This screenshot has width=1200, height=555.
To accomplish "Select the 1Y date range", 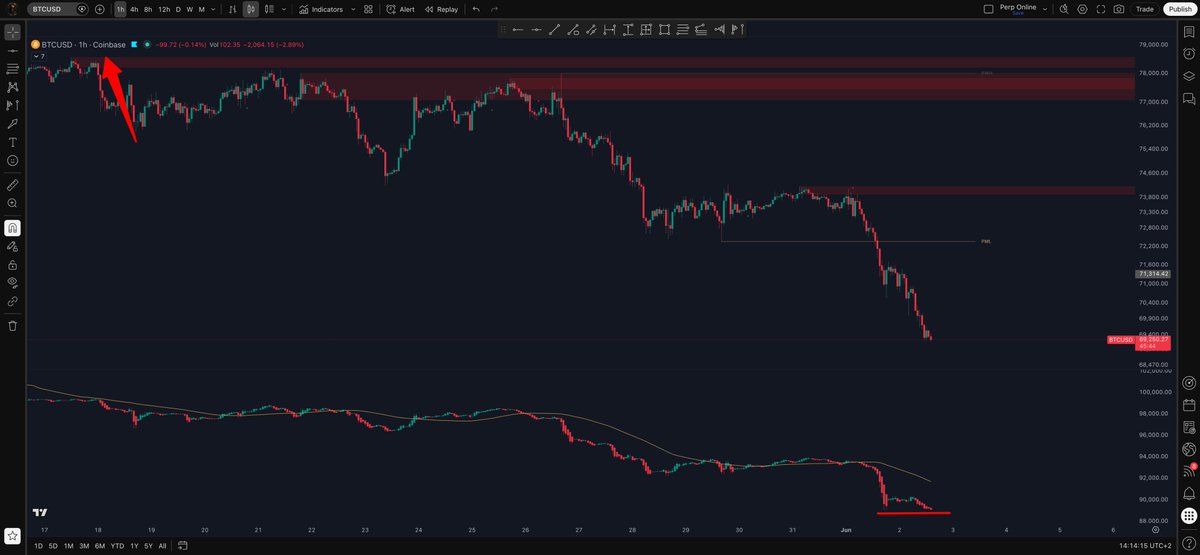I will tap(134, 546).
